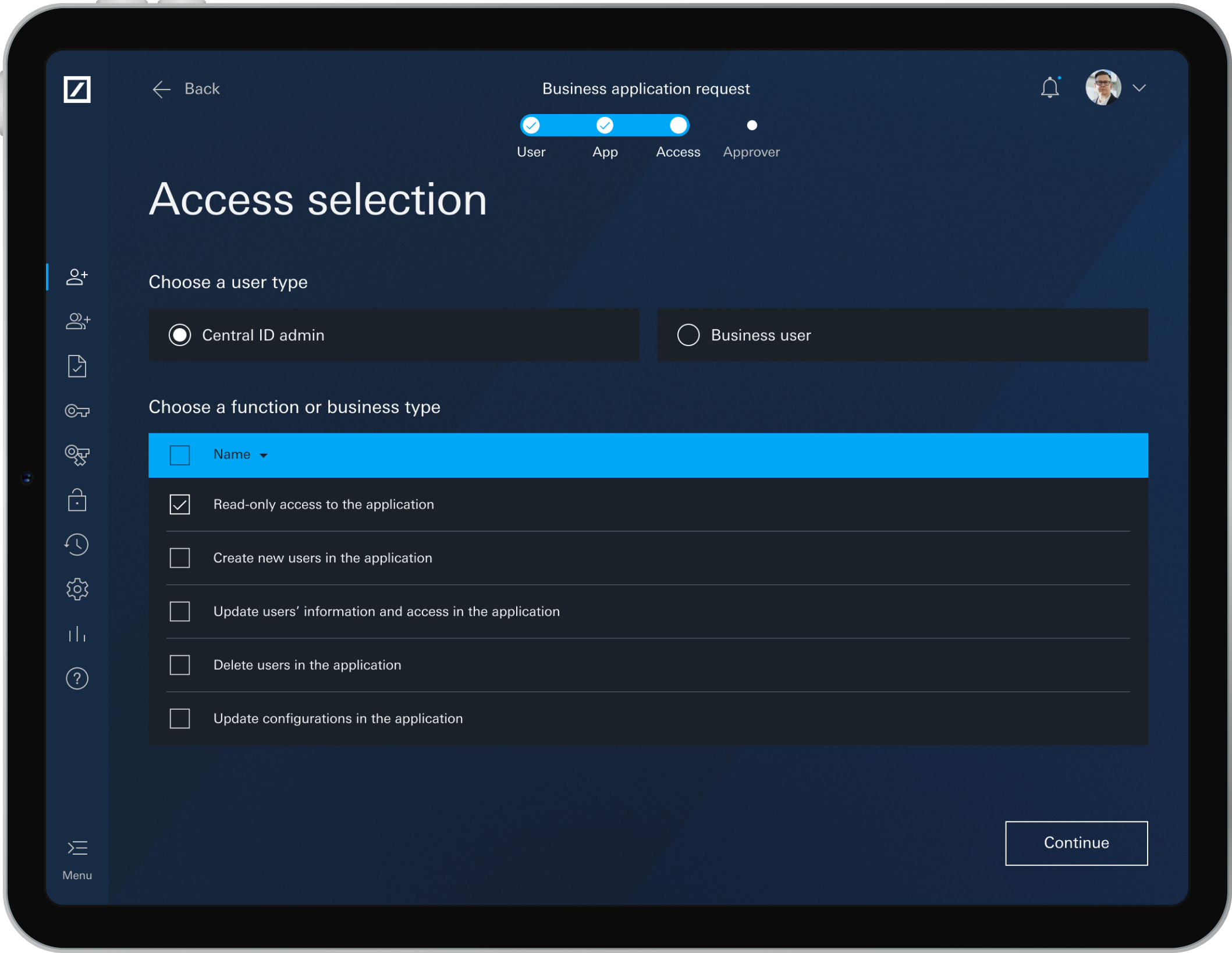Open the padlock sidebar icon
This screenshot has width=1232, height=953.
[x=77, y=500]
